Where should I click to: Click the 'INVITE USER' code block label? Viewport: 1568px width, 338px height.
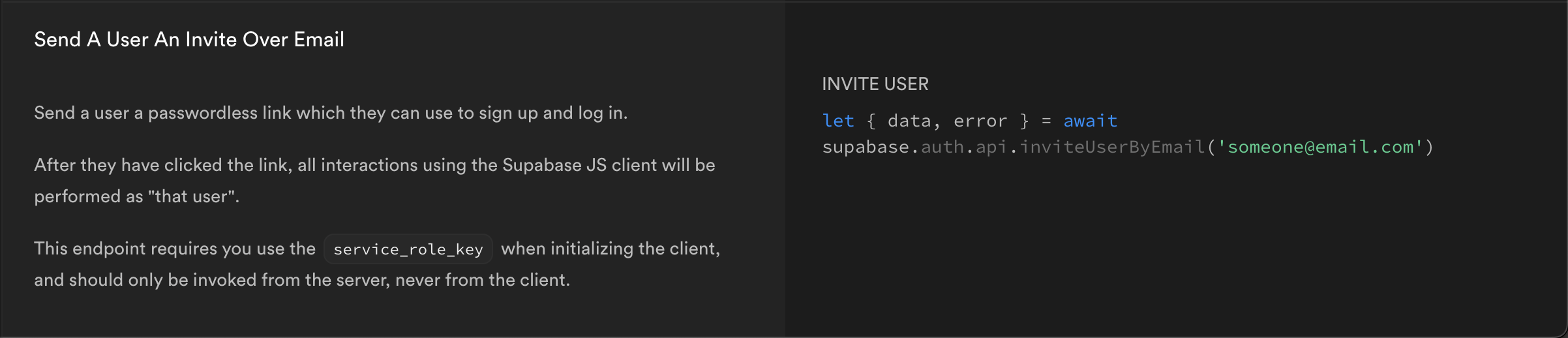875,84
